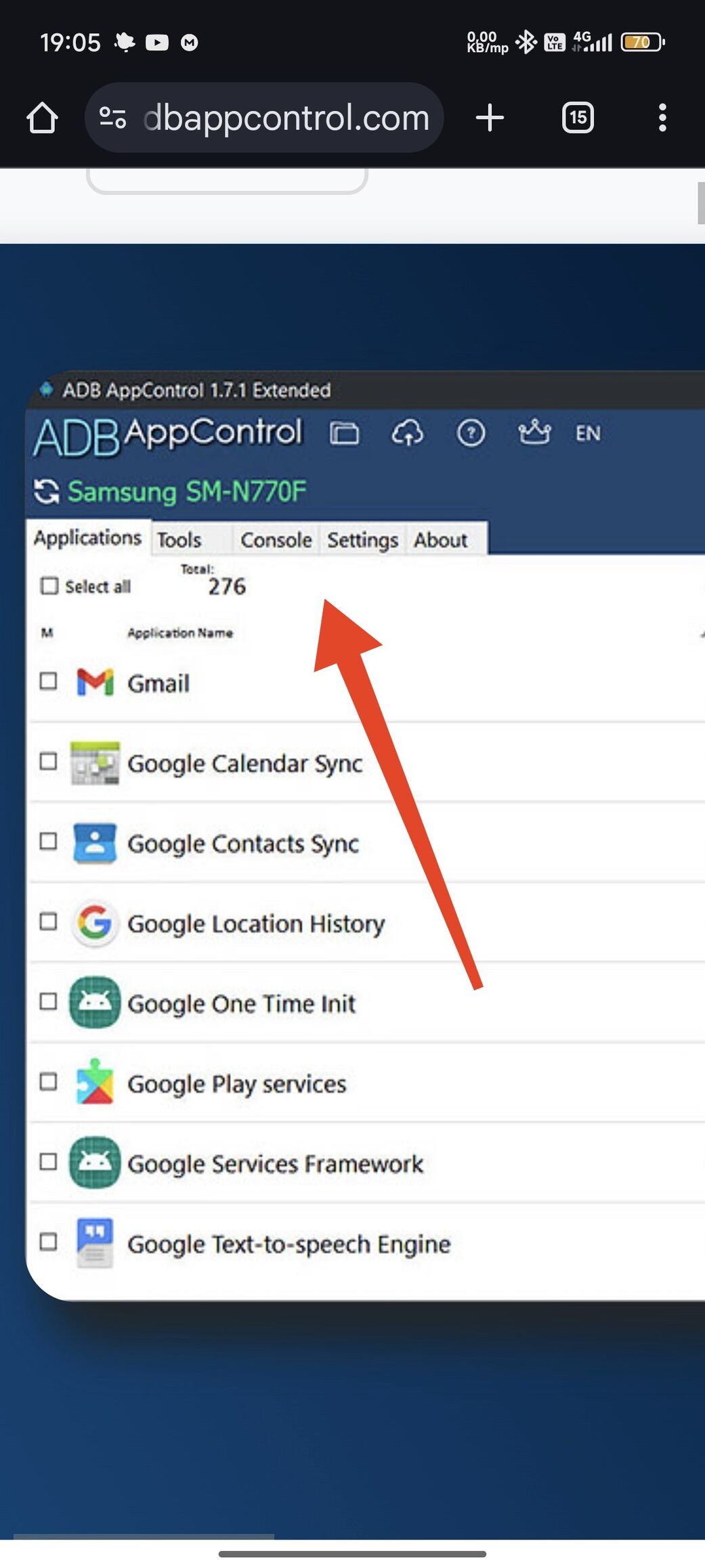The height and width of the screenshot is (1568, 705).
Task: Click the M column header
Action: coord(47,633)
